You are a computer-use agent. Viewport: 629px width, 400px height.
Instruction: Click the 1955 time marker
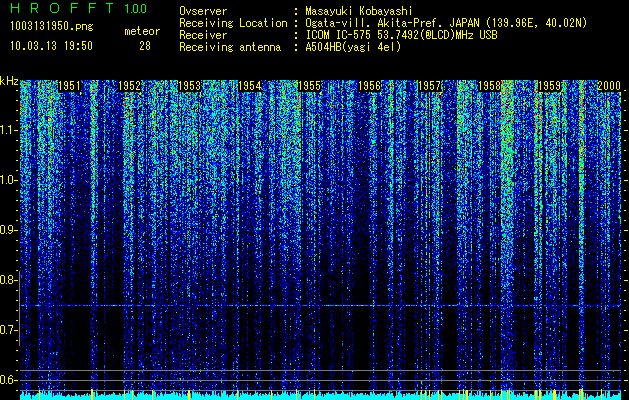tap(309, 86)
